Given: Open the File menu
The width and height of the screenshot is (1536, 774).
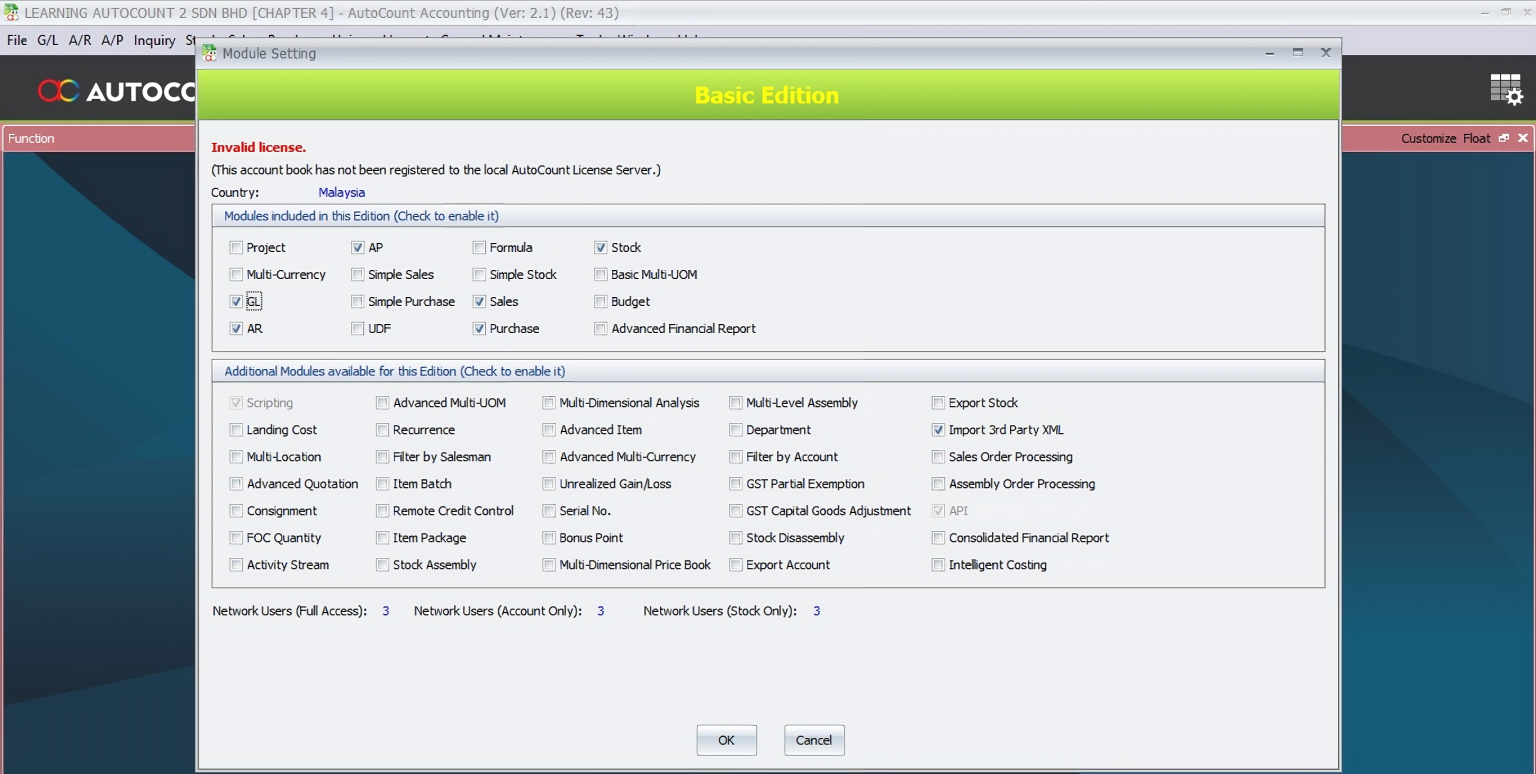Looking at the screenshot, I should click(x=17, y=40).
